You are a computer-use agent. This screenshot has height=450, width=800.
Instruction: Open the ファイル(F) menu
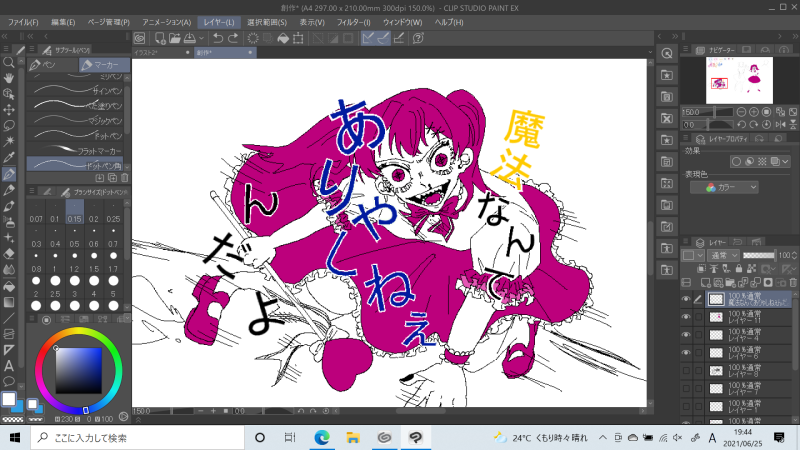click(23, 22)
